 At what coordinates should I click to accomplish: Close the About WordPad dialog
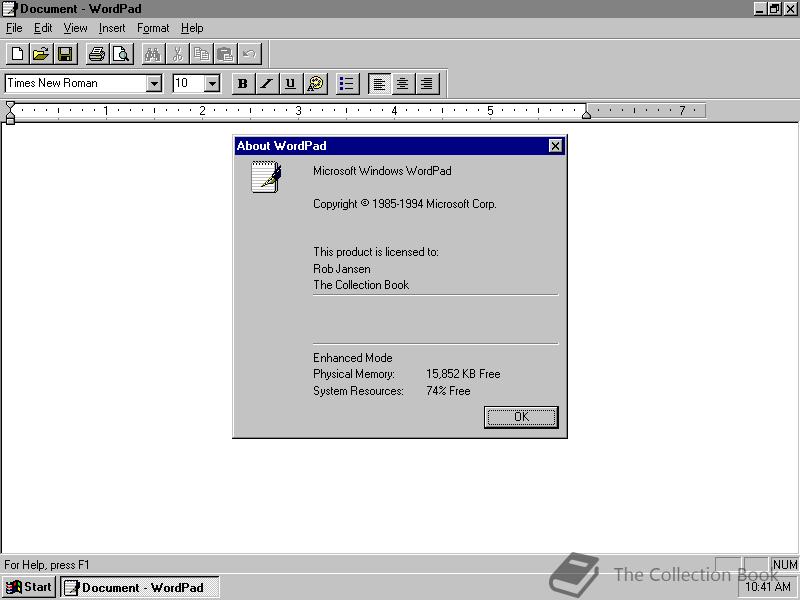pyautogui.click(x=555, y=146)
